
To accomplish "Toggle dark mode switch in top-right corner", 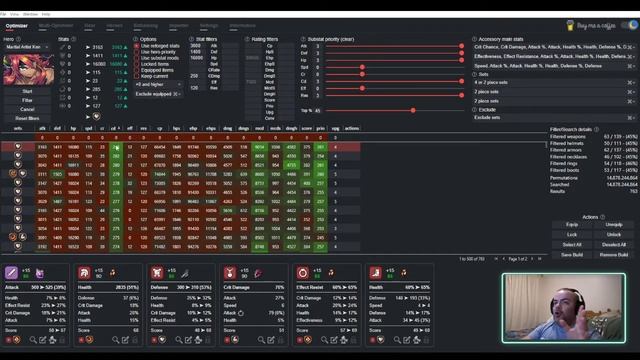I will 630,25.
